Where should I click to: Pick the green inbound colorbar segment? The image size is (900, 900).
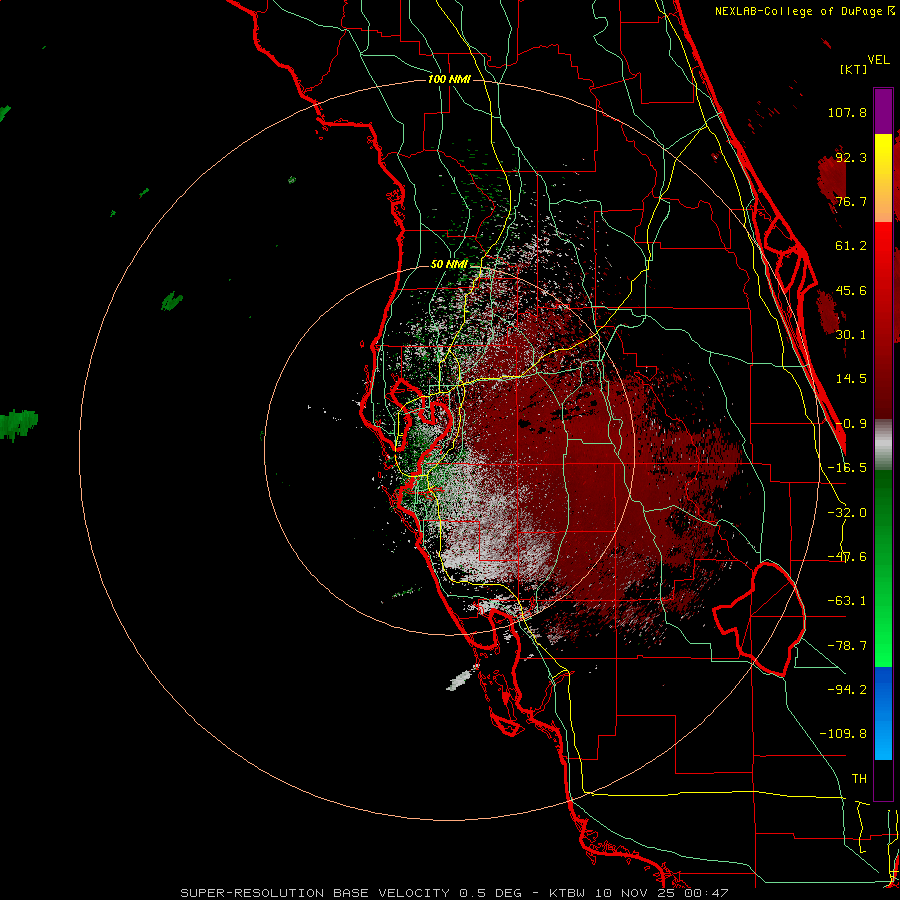(x=883, y=568)
